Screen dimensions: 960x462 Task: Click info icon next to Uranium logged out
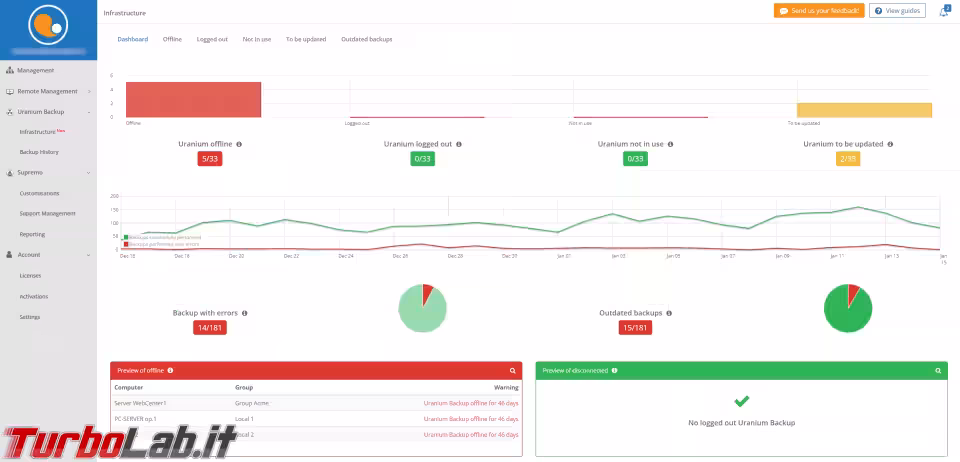(459, 144)
